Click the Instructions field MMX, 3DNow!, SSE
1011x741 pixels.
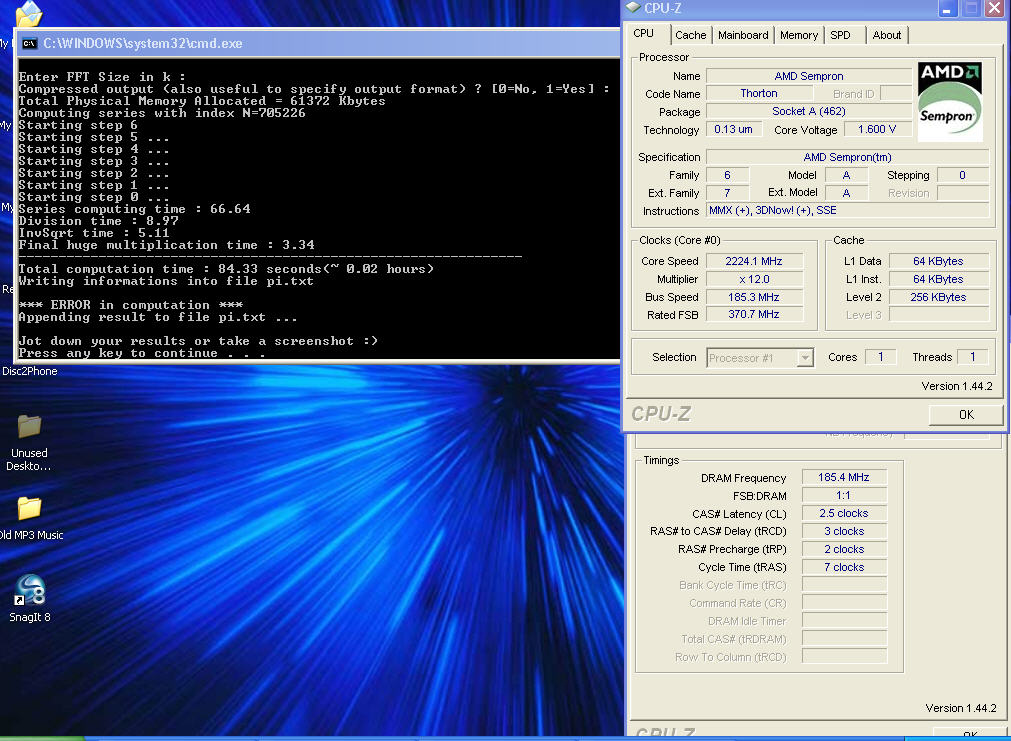[847, 210]
